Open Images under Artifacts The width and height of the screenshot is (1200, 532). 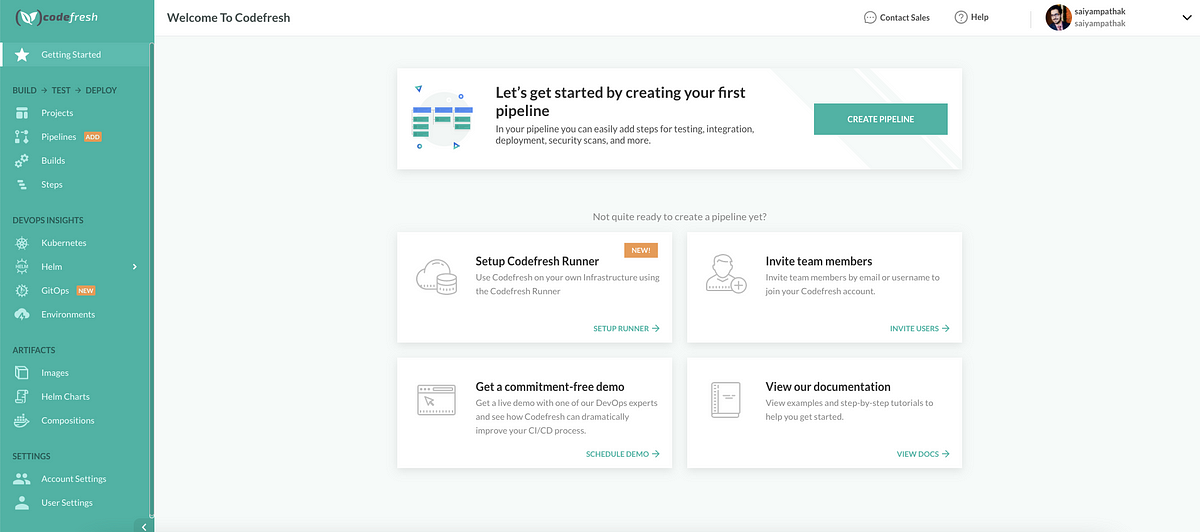pyautogui.click(x=55, y=373)
